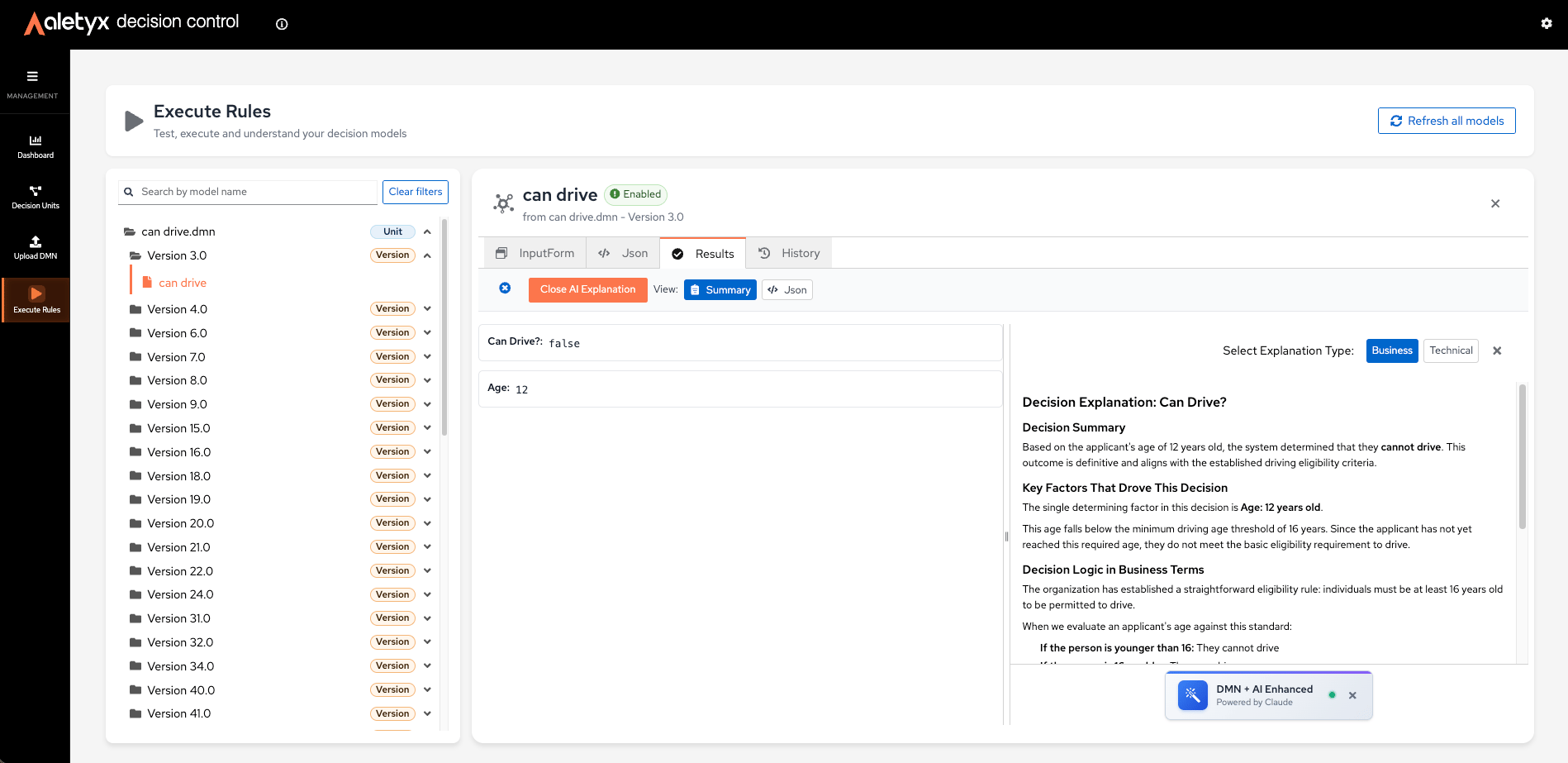Close the can drive detail panel

[x=1495, y=203]
